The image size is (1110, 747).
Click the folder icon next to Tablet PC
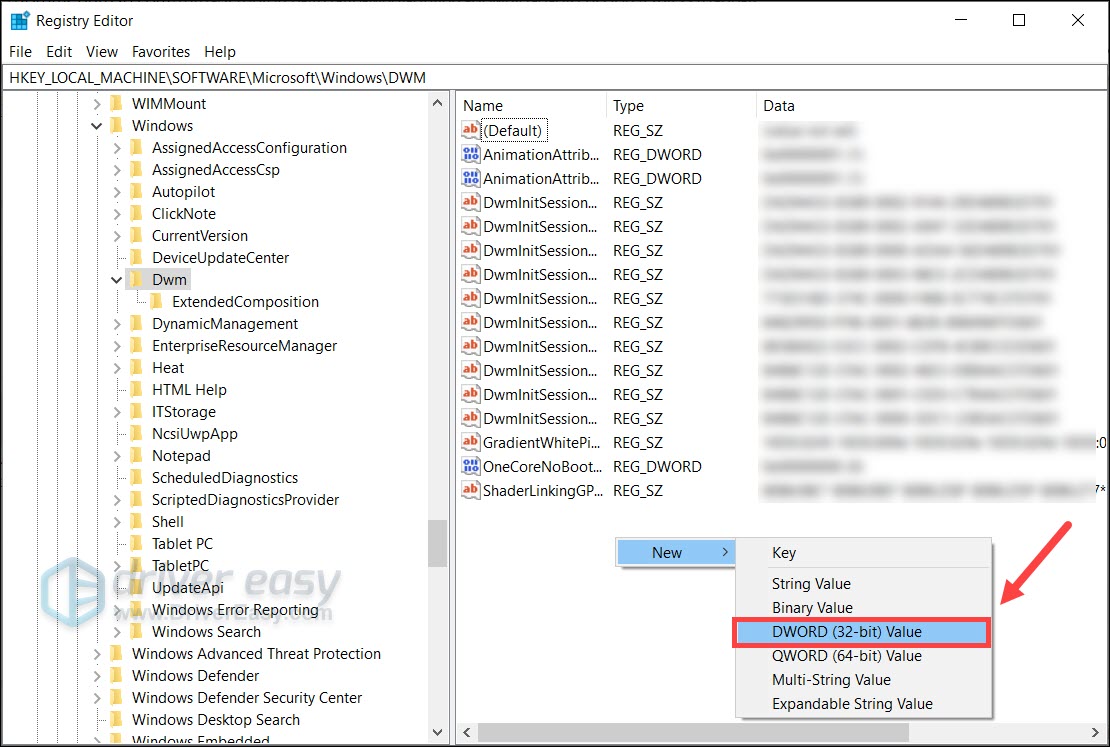tap(137, 544)
